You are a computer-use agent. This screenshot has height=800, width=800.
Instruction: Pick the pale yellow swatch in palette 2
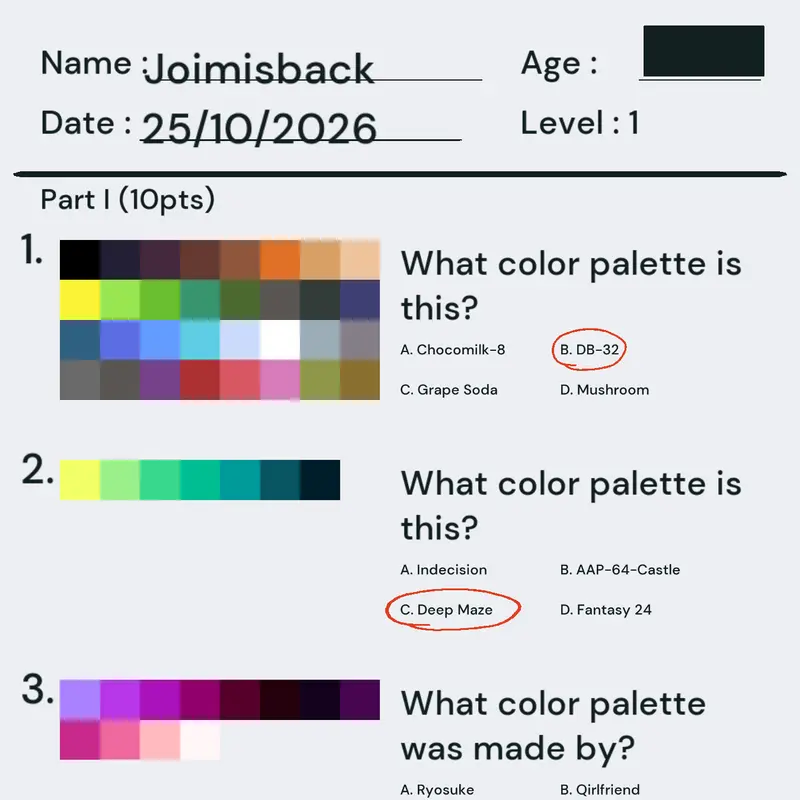(x=80, y=480)
